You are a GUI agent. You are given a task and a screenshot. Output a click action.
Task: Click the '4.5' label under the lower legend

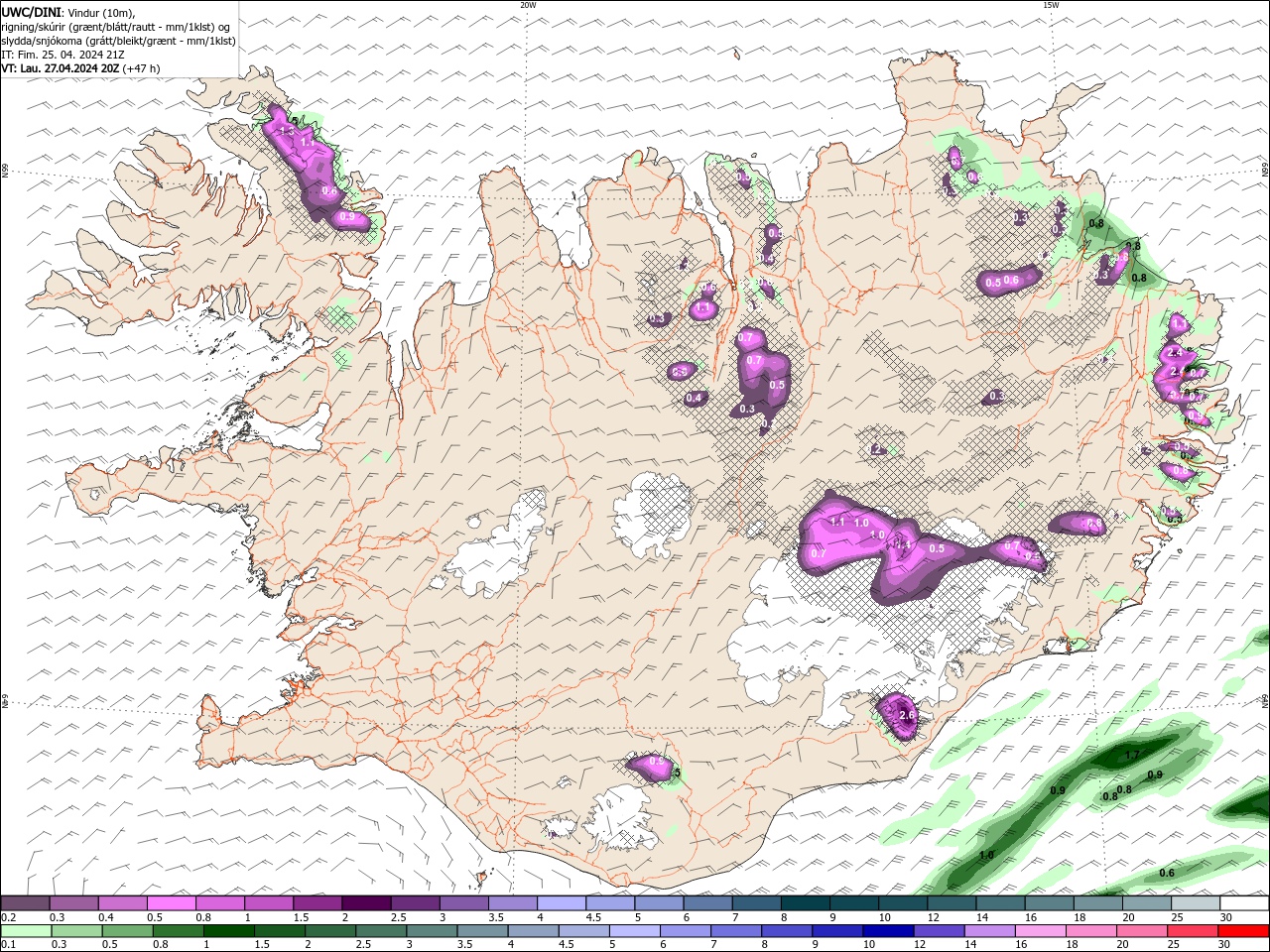coord(567,945)
